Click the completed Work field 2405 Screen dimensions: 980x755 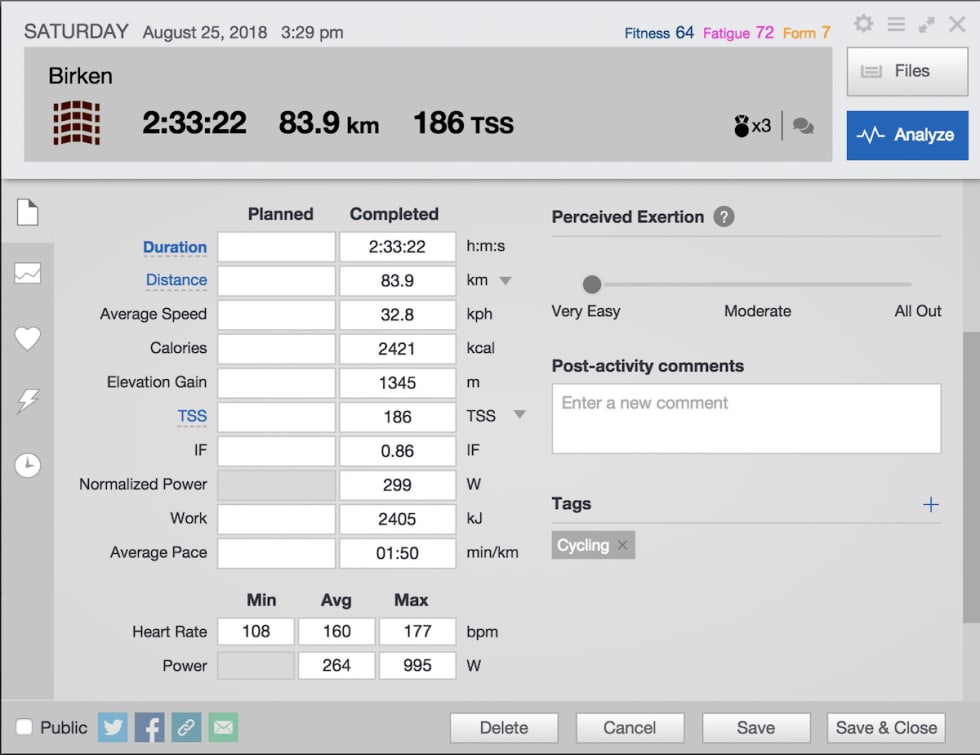point(398,519)
